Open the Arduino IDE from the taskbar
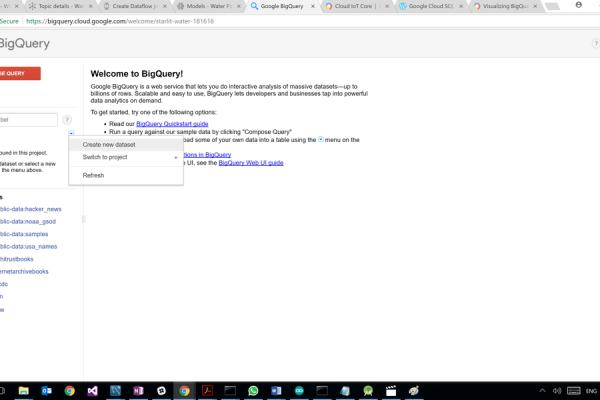 point(299,391)
